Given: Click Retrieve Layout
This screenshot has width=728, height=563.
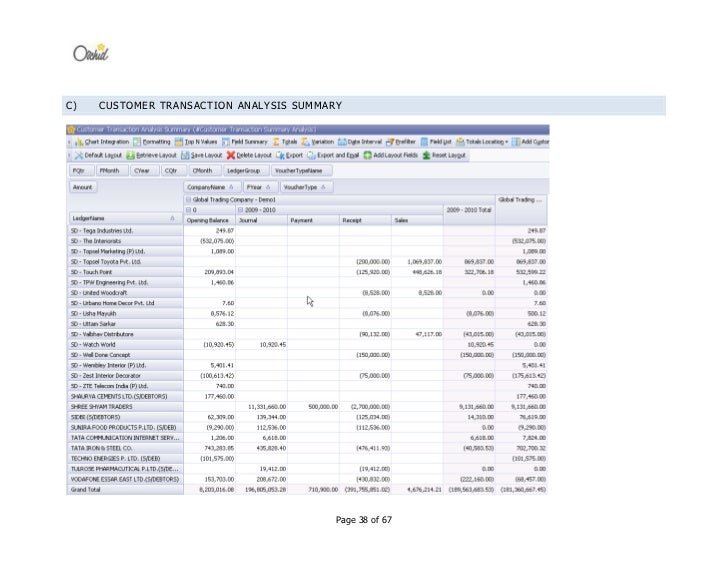Looking at the screenshot, I should coord(151,155).
